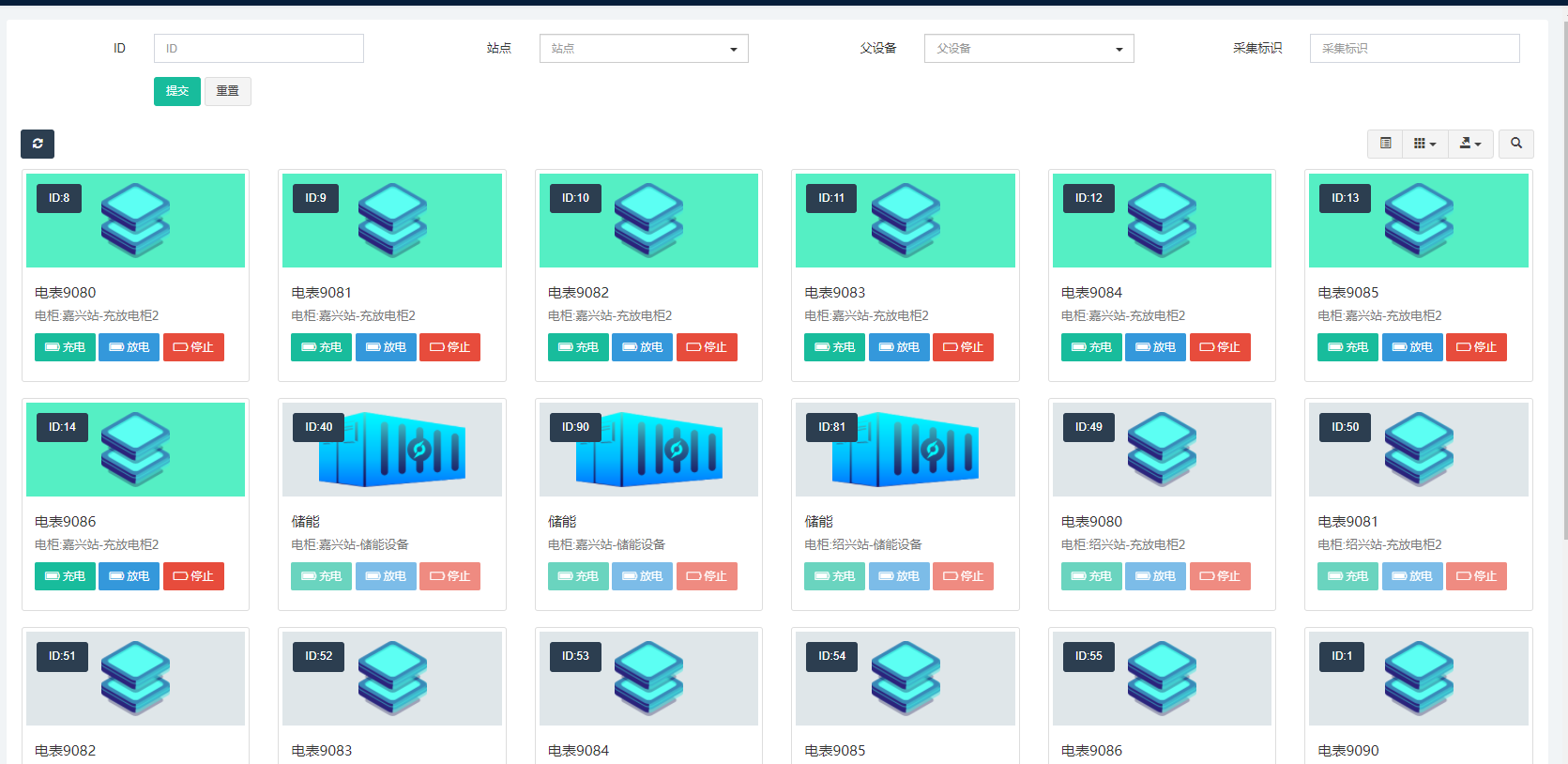This screenshot has width=1568, height=764.
Task: Click the 停止 button for 电表9082 ID:10
Action: pos(707,347)
